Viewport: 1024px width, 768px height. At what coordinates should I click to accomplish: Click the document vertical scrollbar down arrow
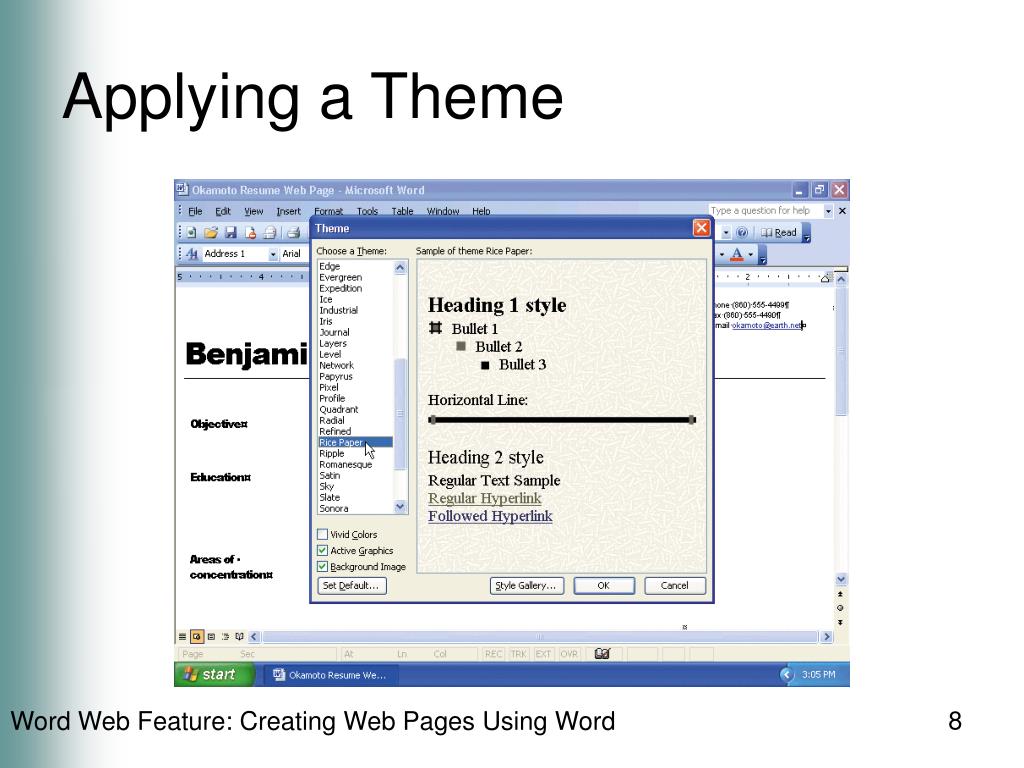coord(841,579)
